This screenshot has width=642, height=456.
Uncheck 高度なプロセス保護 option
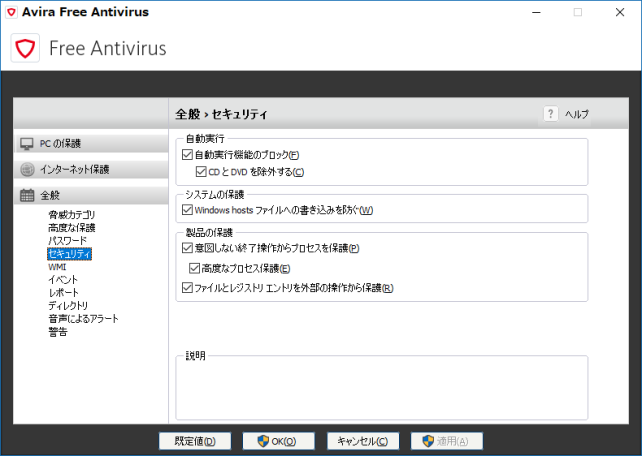pos(194,269)
